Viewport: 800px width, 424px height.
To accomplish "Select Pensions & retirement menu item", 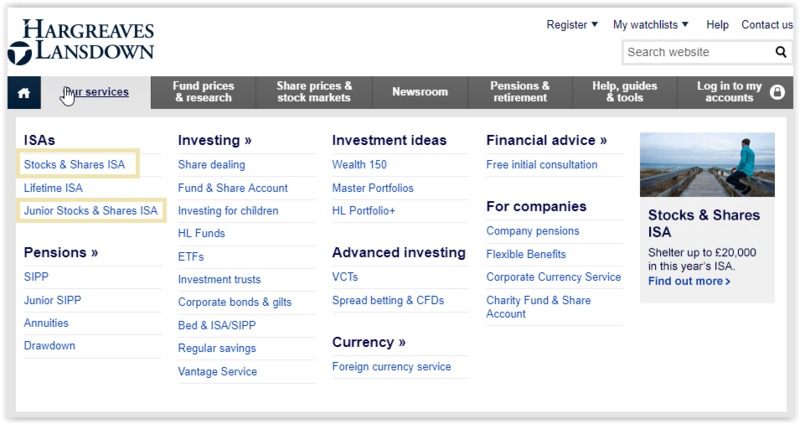I will 520,92.
